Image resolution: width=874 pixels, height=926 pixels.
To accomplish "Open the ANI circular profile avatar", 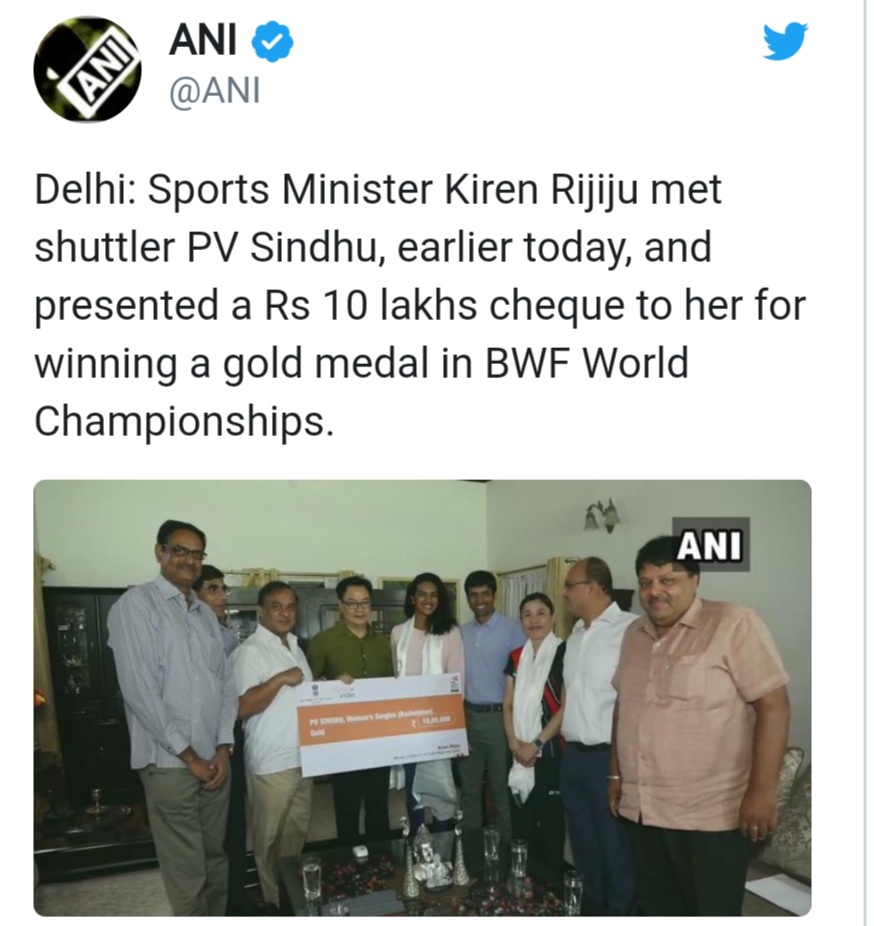I will [88, 69].
